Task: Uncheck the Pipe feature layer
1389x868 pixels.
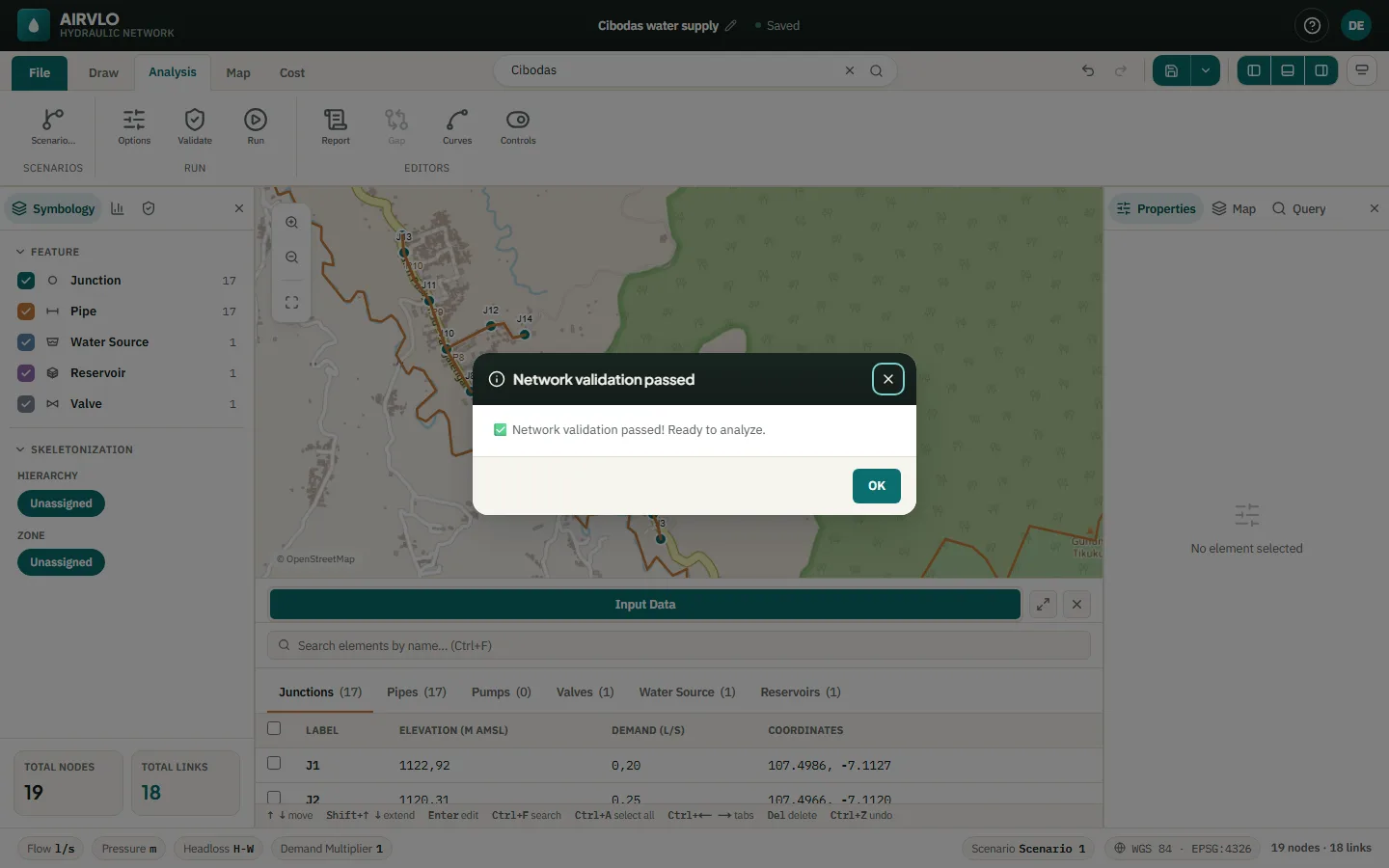Action: 26,312
